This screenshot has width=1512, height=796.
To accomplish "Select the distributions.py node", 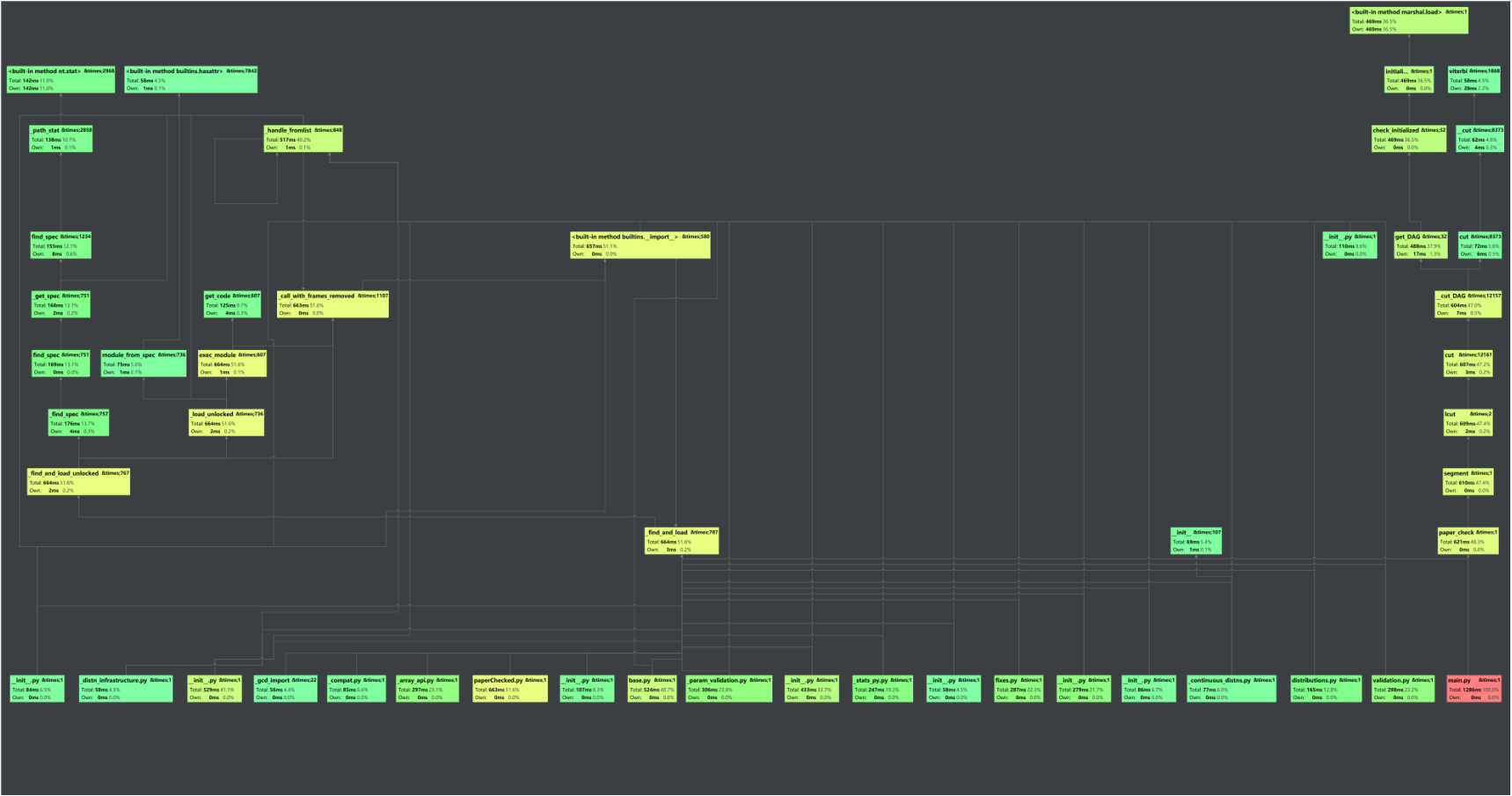I will pyautogui.click(x=1326, y=689).
